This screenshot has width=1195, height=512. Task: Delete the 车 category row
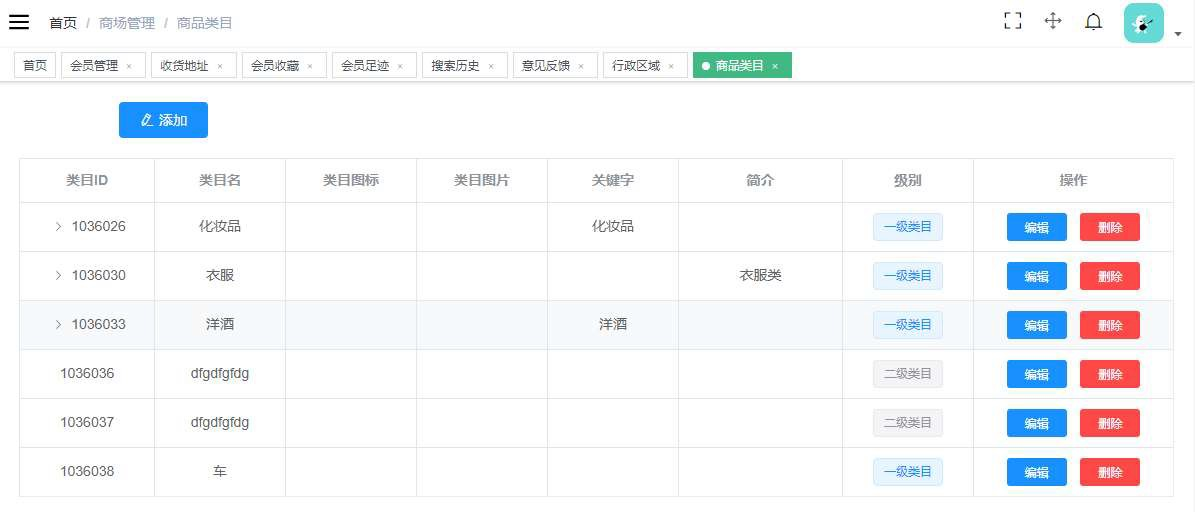1109,472
